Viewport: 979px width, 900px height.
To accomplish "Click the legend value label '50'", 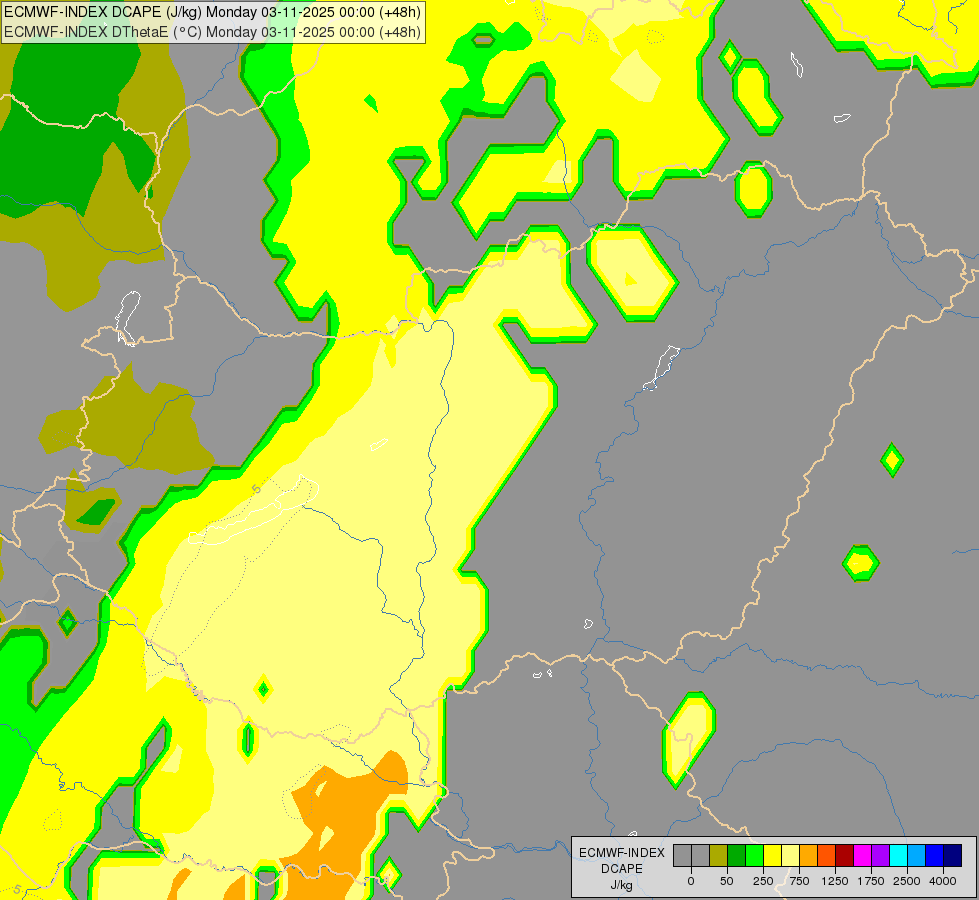I will pyautogui.click(x=727, y=881).
